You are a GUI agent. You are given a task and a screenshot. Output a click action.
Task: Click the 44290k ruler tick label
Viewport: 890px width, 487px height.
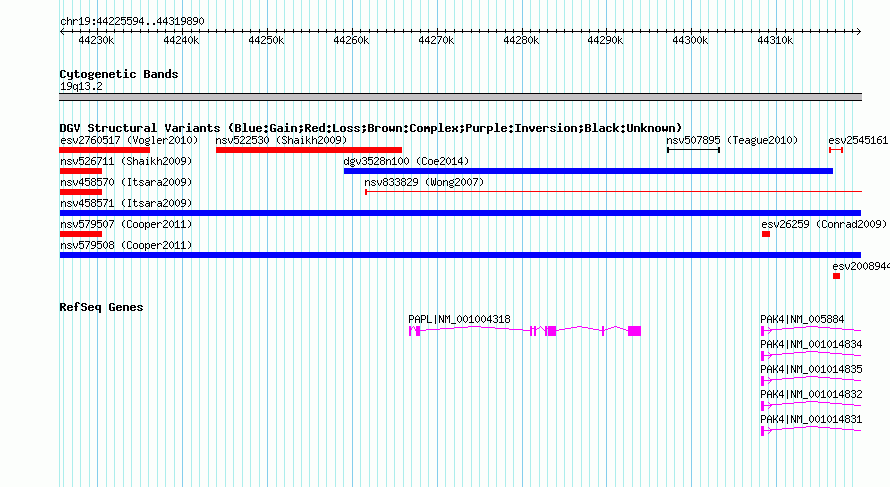(605, 40)
